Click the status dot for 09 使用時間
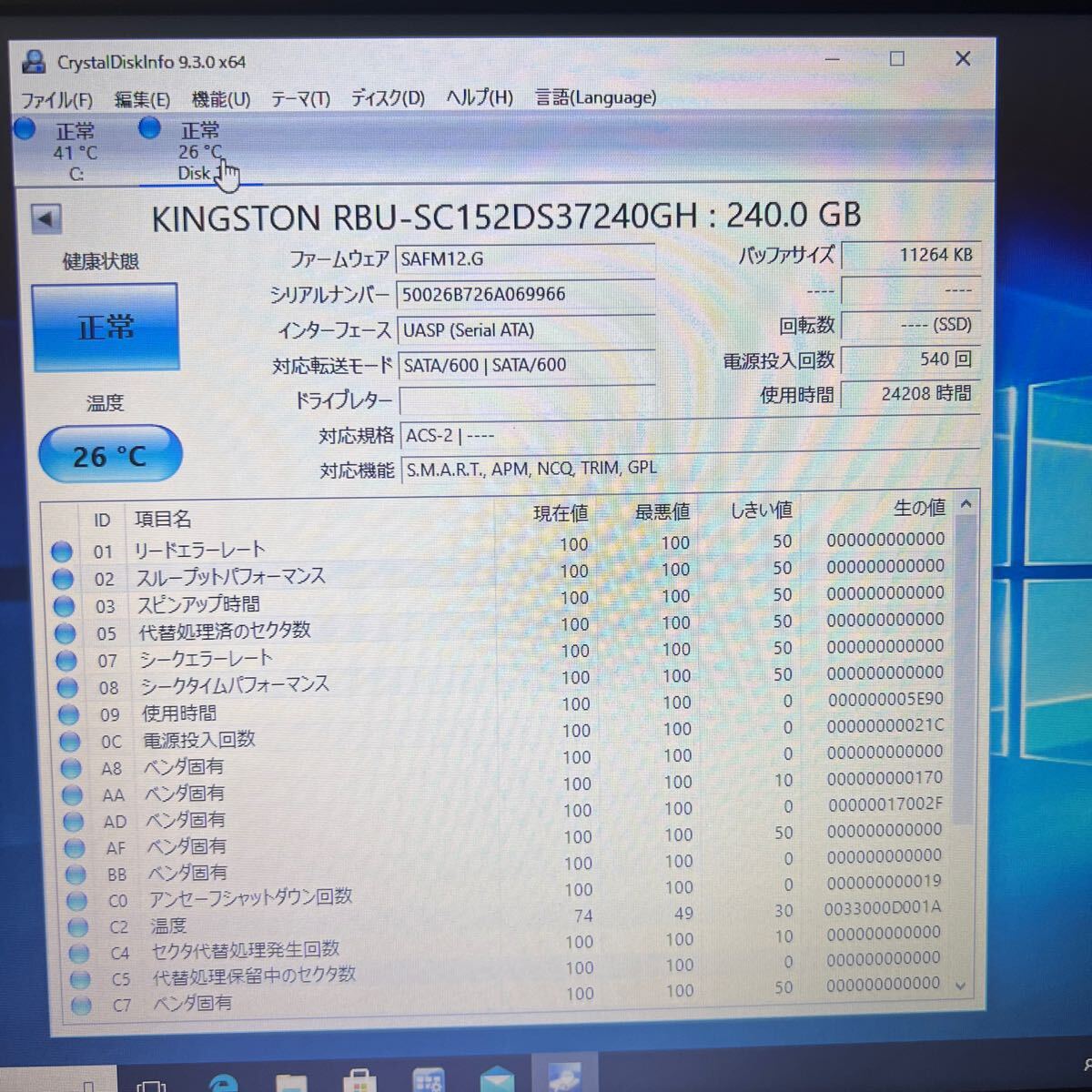 (69, 715)
